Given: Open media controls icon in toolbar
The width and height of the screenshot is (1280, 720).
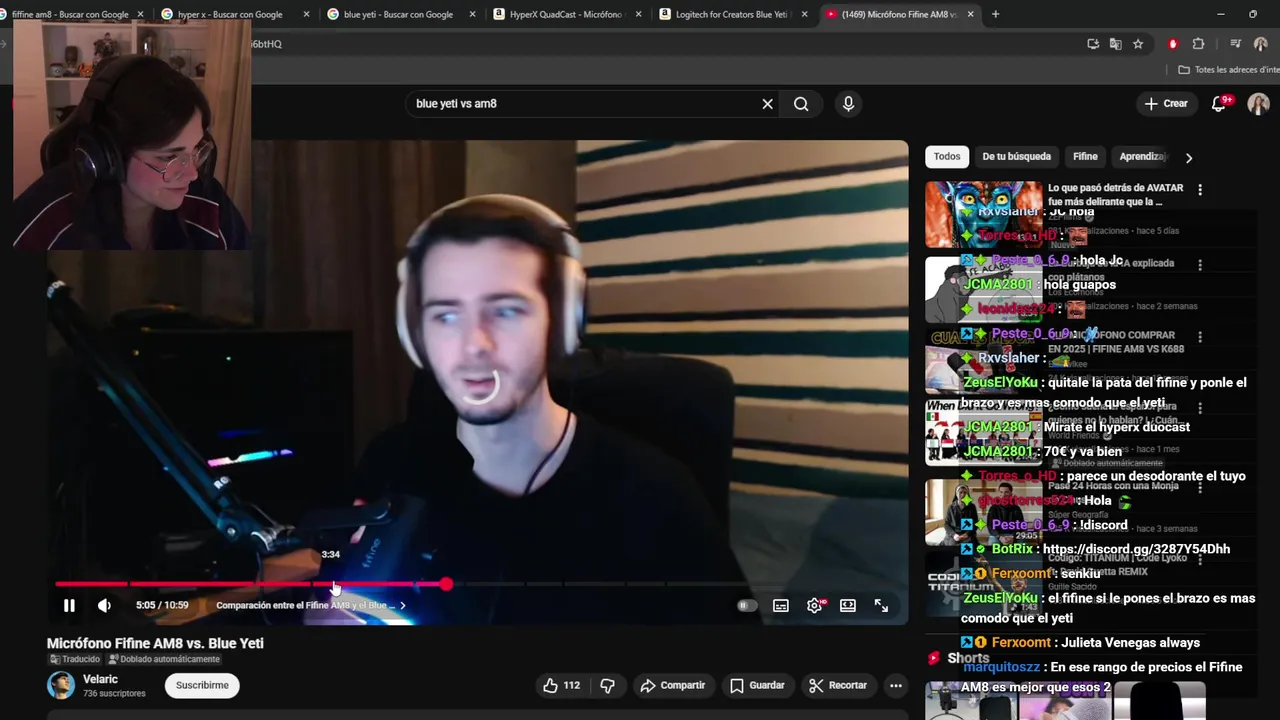Looking at the screenshot, I should click(x=1236, y=44).
